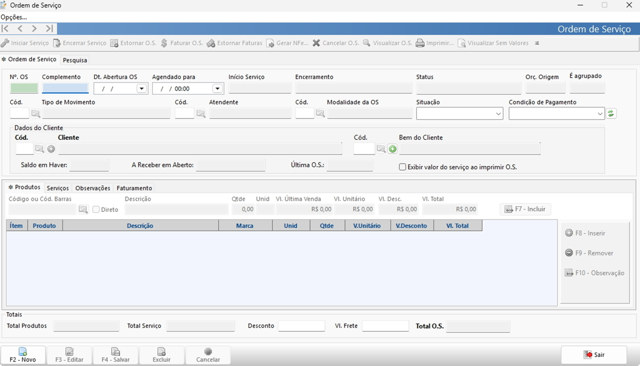Go to first record navigation arrow
Image resolution: width=640 pixels, height=366 pixels.
(5, 29)
